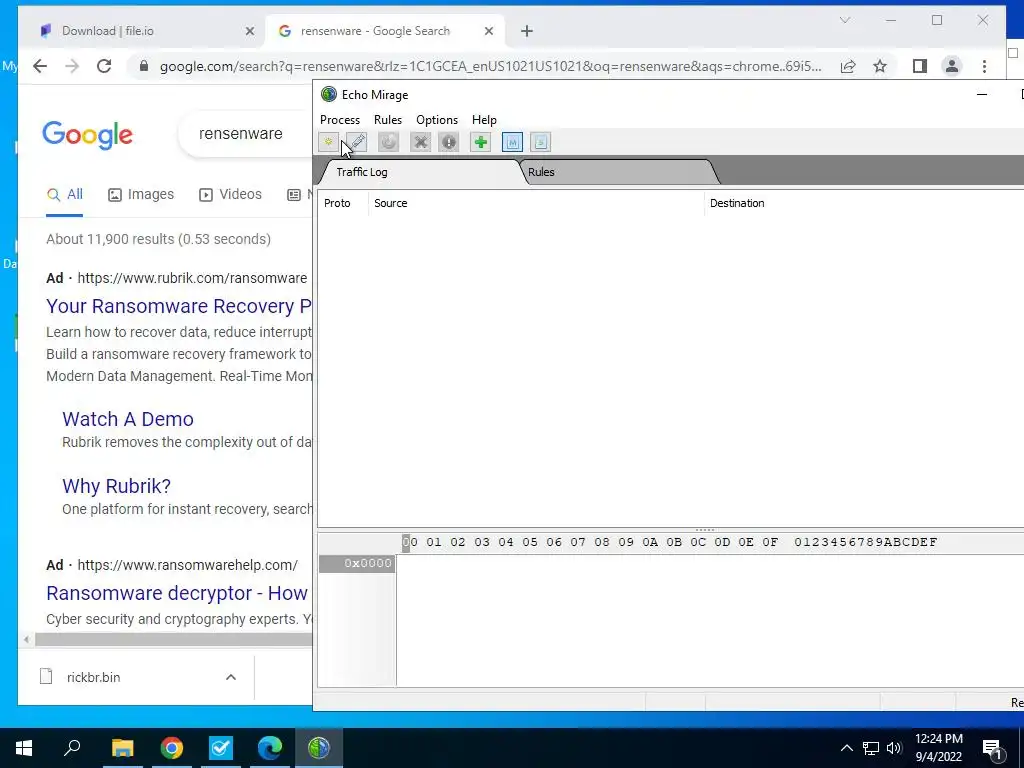This screenshot has height=768, width=1024.
Task: Open the Options menu in Echo Mirage
Action: pos(437,120)
